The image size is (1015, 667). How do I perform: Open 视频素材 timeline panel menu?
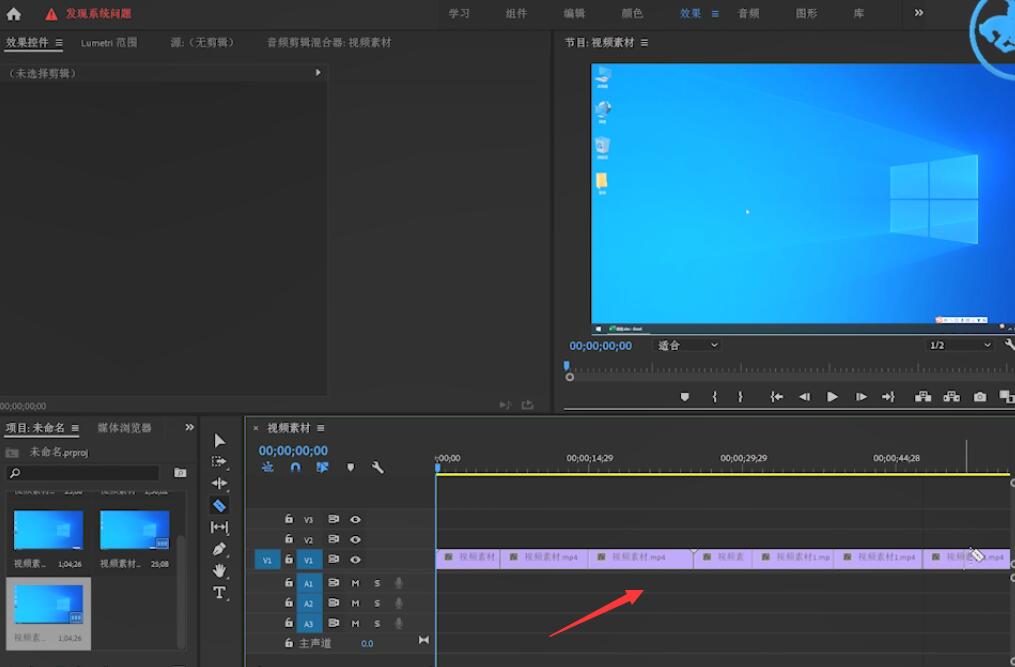point(320,428)
